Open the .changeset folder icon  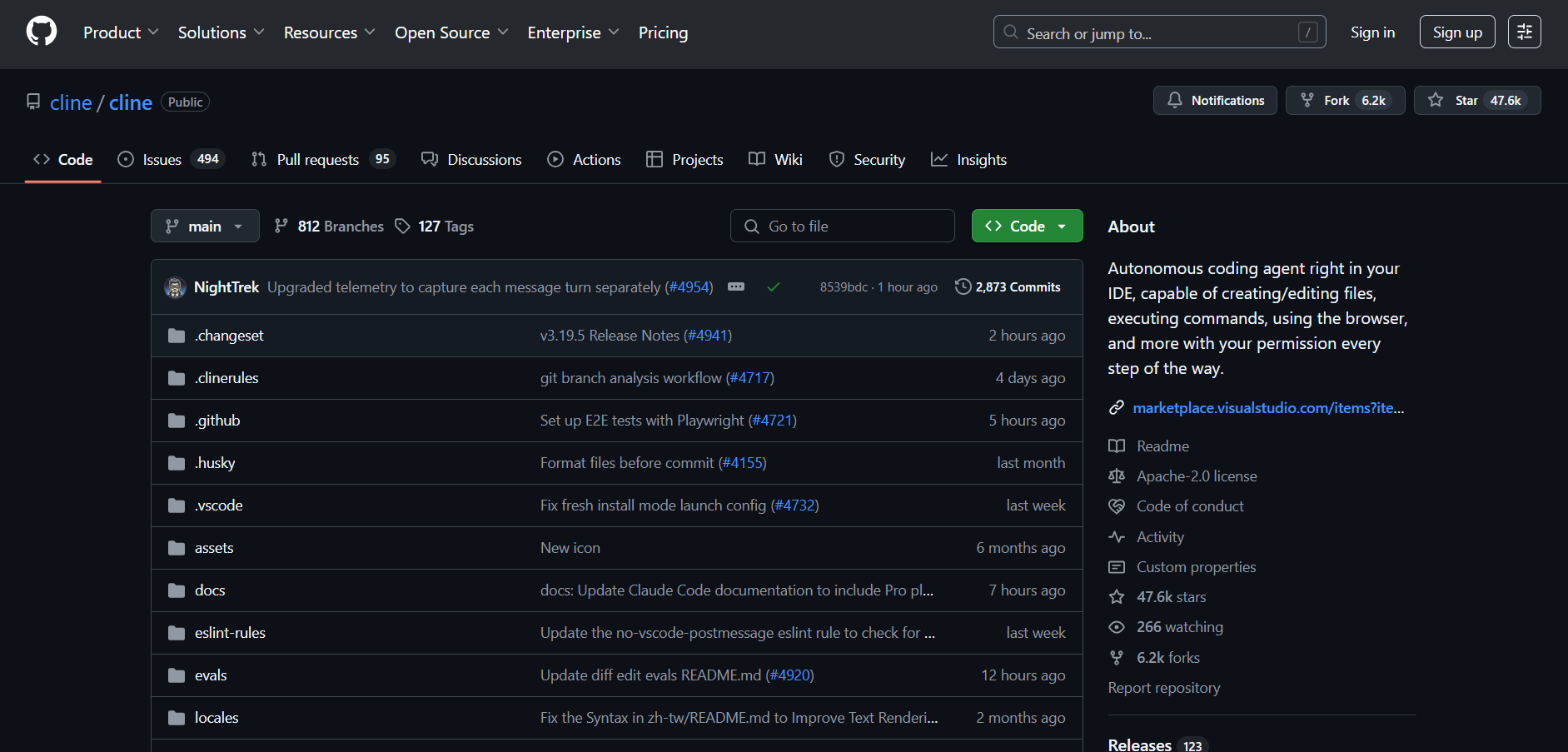click(177, 336)
